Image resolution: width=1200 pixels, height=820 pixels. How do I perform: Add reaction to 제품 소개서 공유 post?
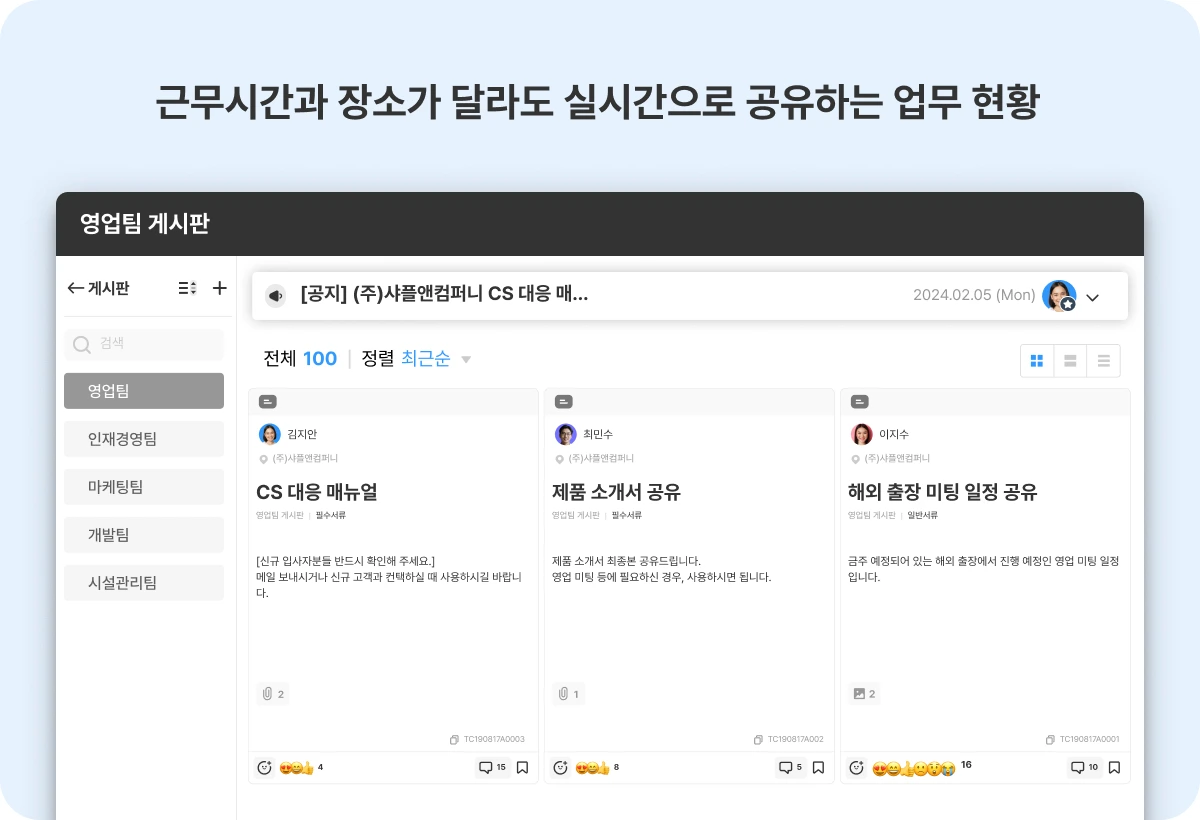pos(560,768)
